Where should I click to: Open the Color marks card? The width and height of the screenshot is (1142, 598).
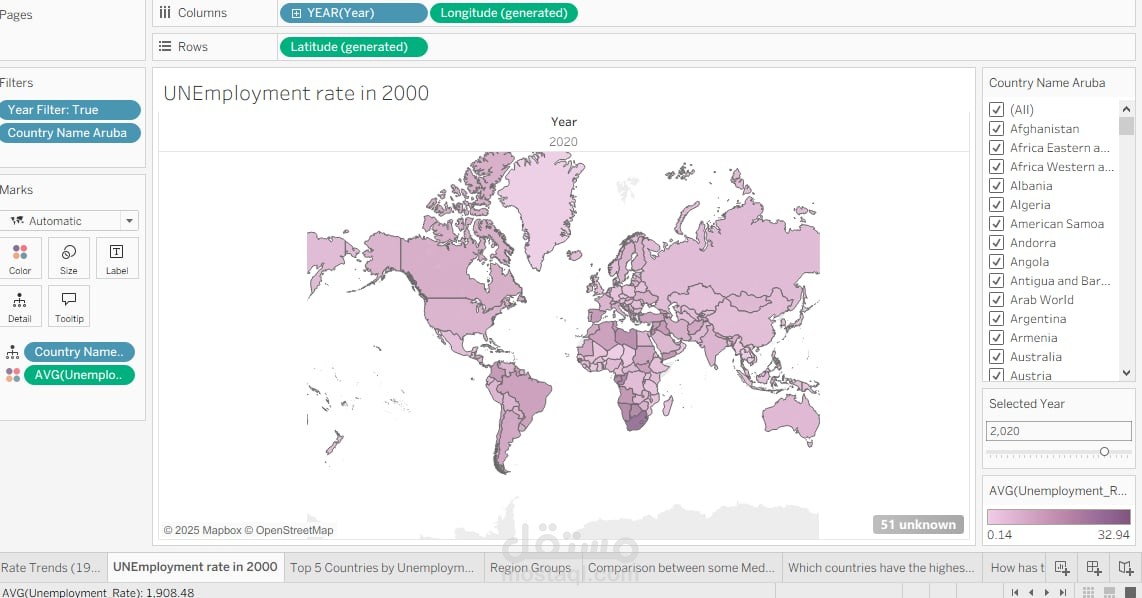20,258
